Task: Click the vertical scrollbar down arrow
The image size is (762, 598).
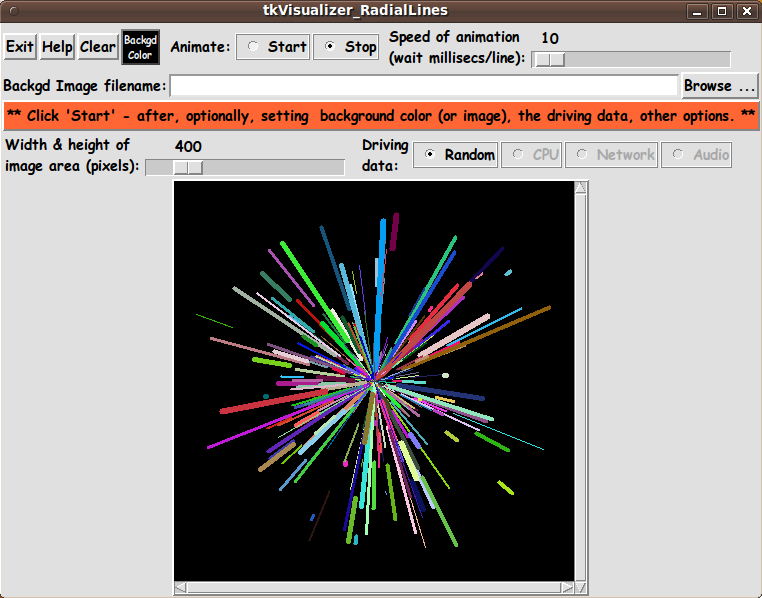Action: (581, 588)
